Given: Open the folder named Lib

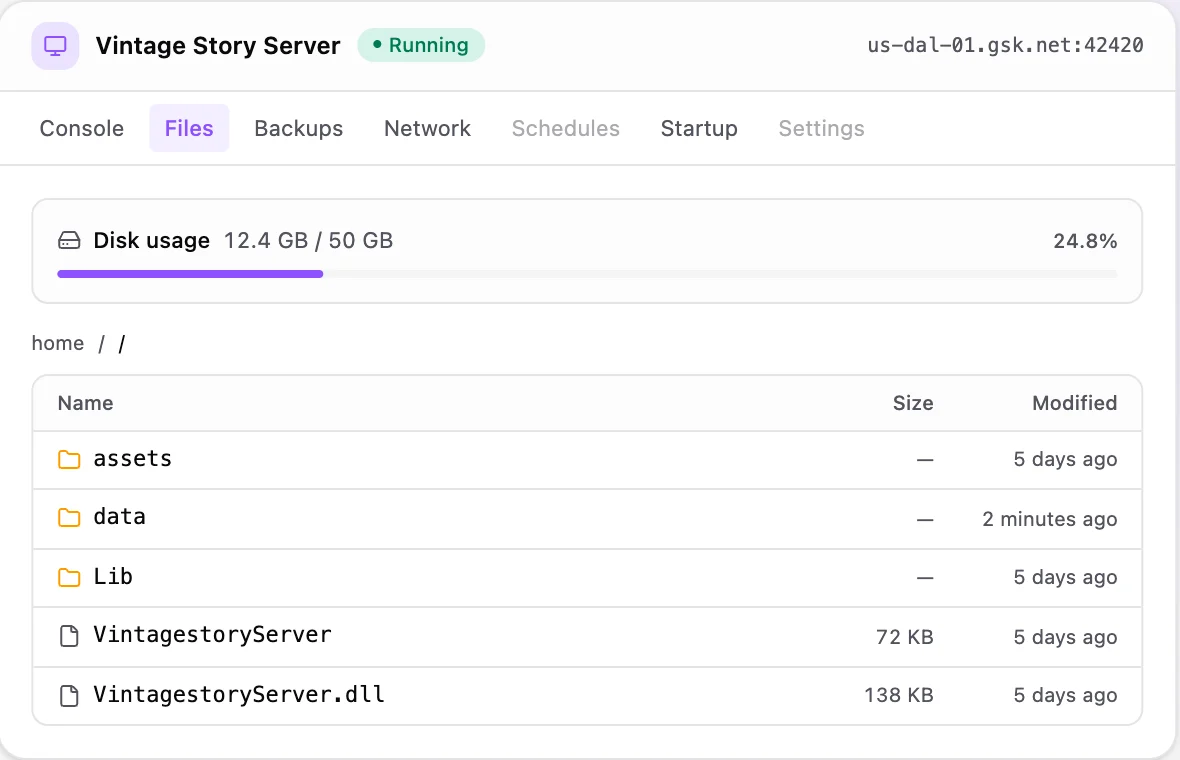Looking at the screenshot, I should coord(113,576).
